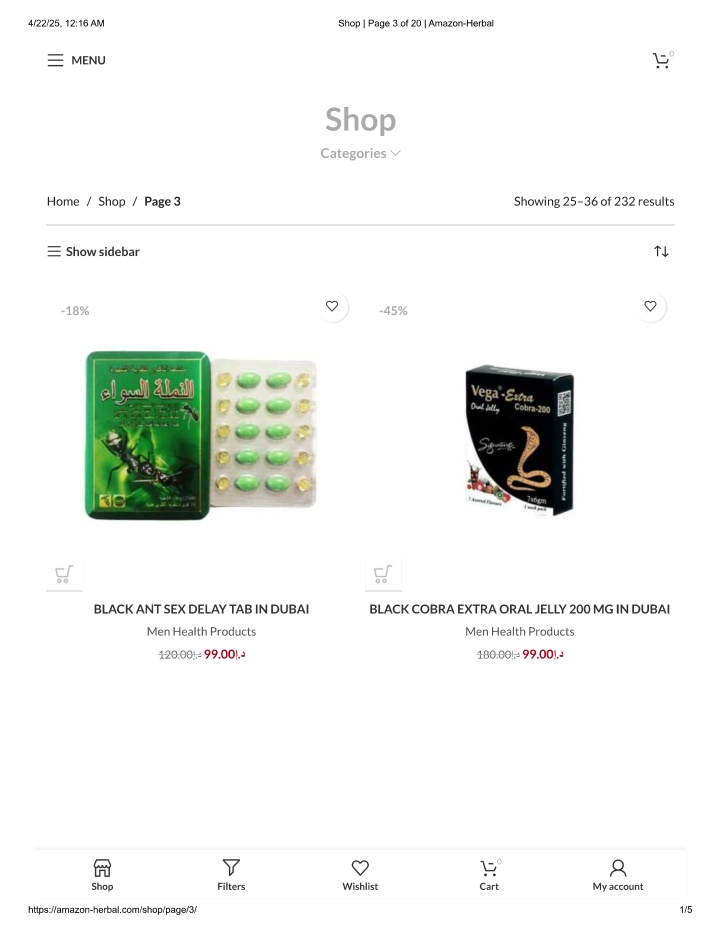Open Black Ant Sex Delay Tab title

click(201, 609)
